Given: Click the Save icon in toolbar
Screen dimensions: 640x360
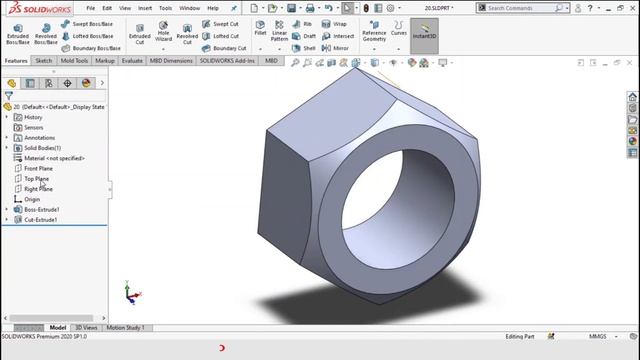Looking at the screenshot, I should [291, 8].
